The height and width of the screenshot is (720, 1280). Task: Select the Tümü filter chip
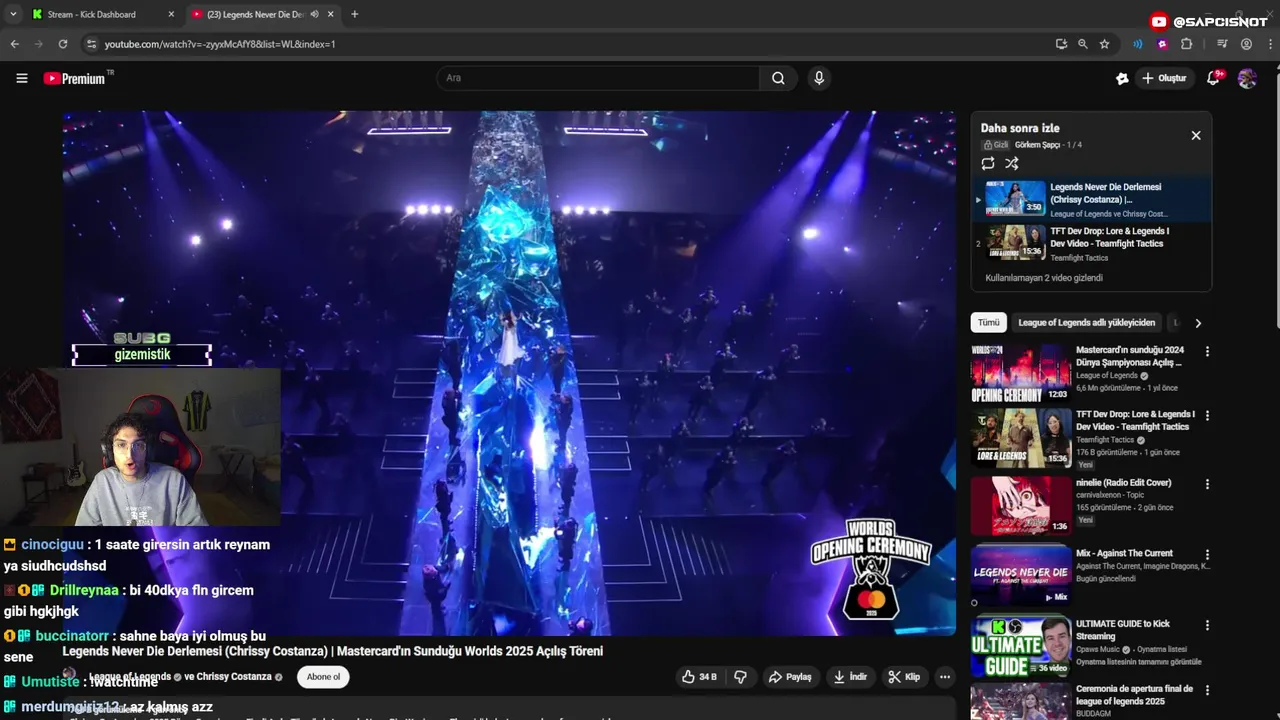tap(988, 323)
